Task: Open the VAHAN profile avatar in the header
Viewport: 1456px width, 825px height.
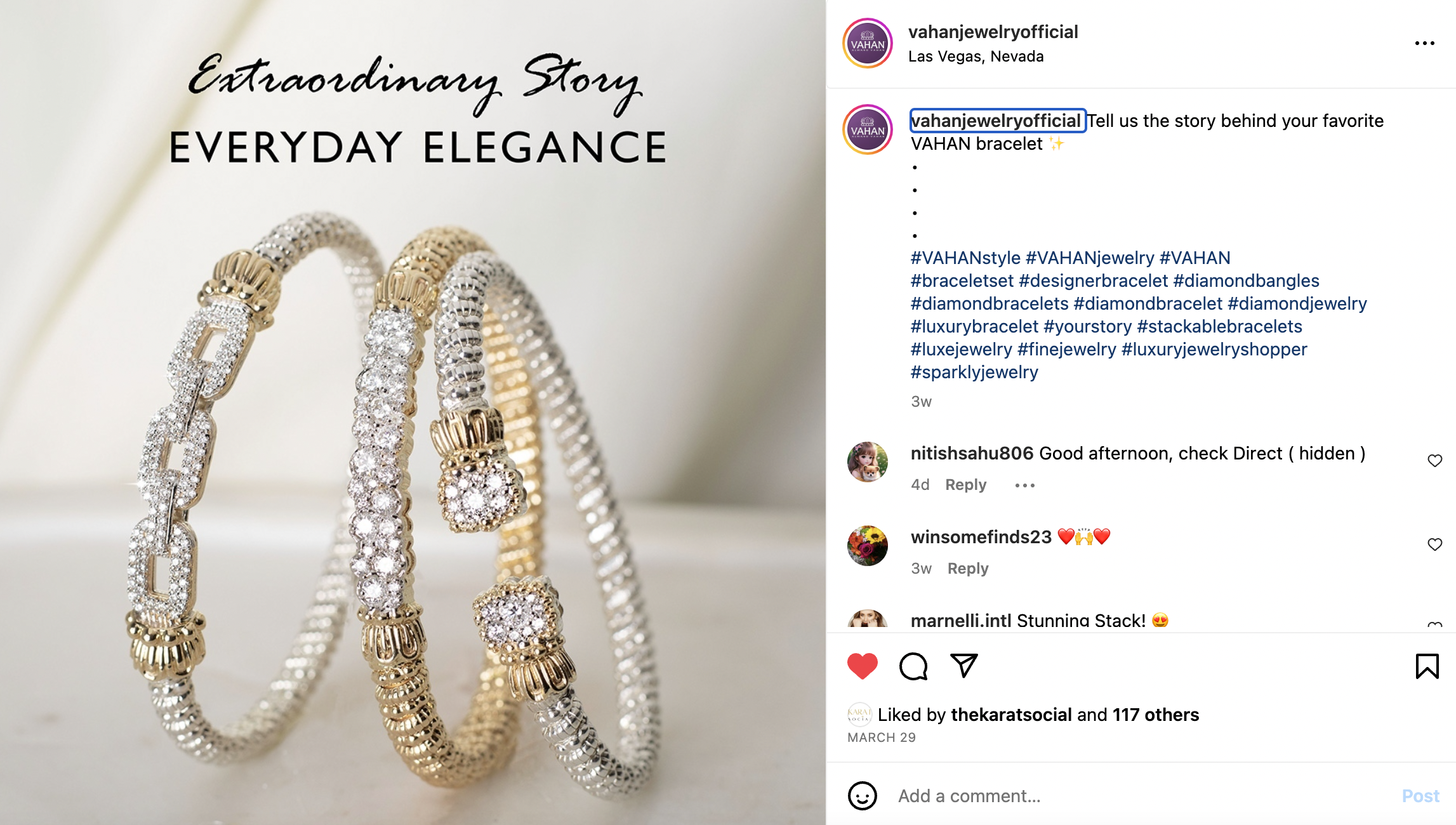Action: (868, 43)
